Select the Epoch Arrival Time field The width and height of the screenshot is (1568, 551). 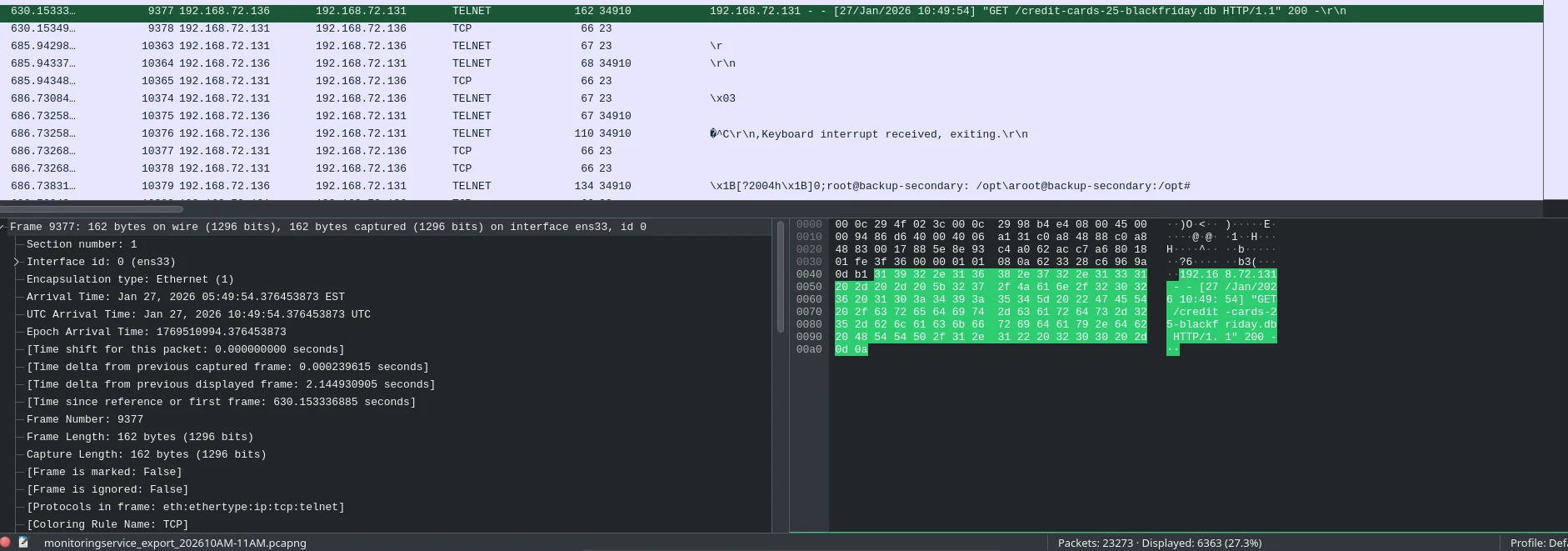[156, 332]
